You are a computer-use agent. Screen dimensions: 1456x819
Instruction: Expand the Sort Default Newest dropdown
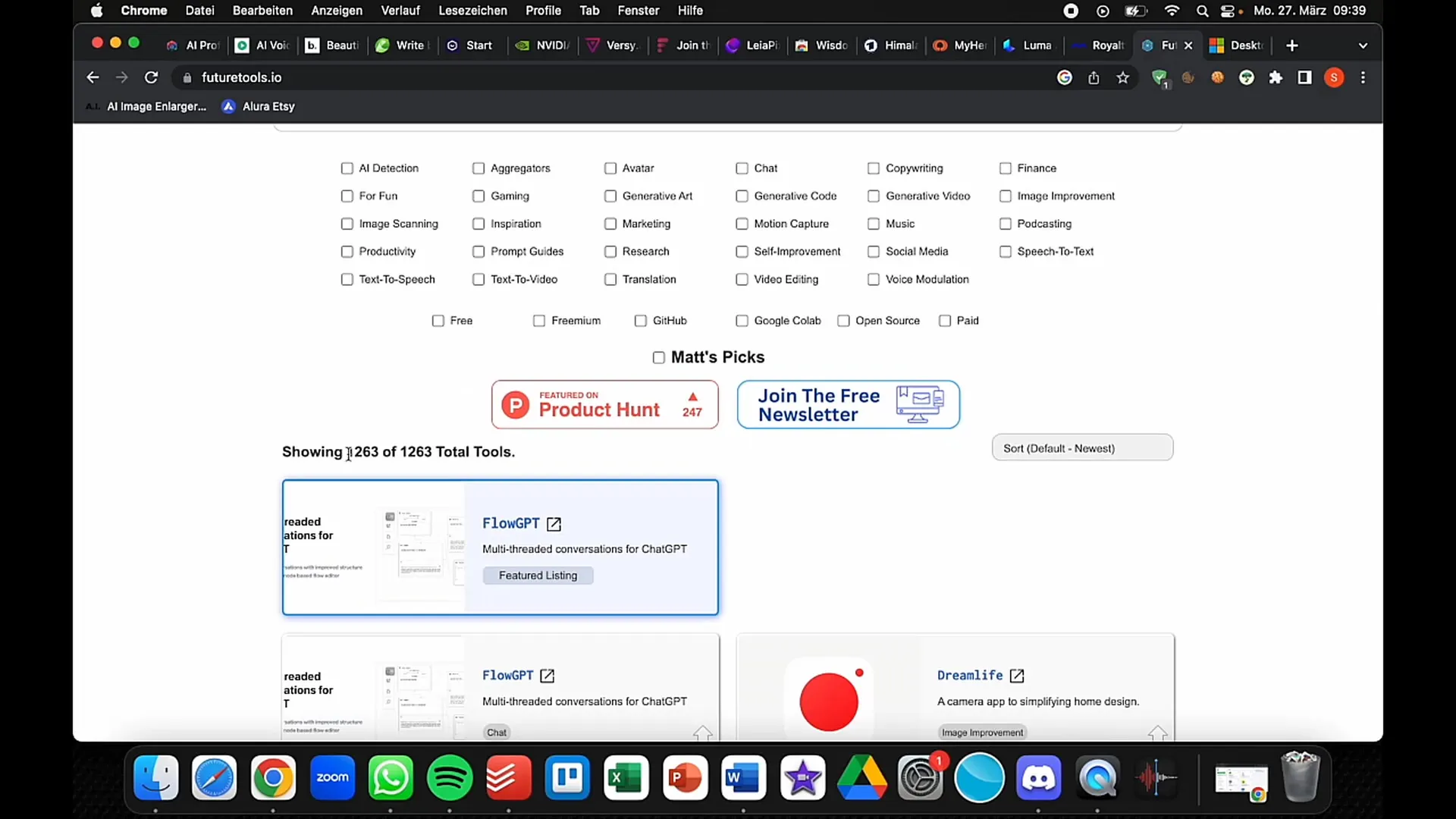tap(1082, 448)
